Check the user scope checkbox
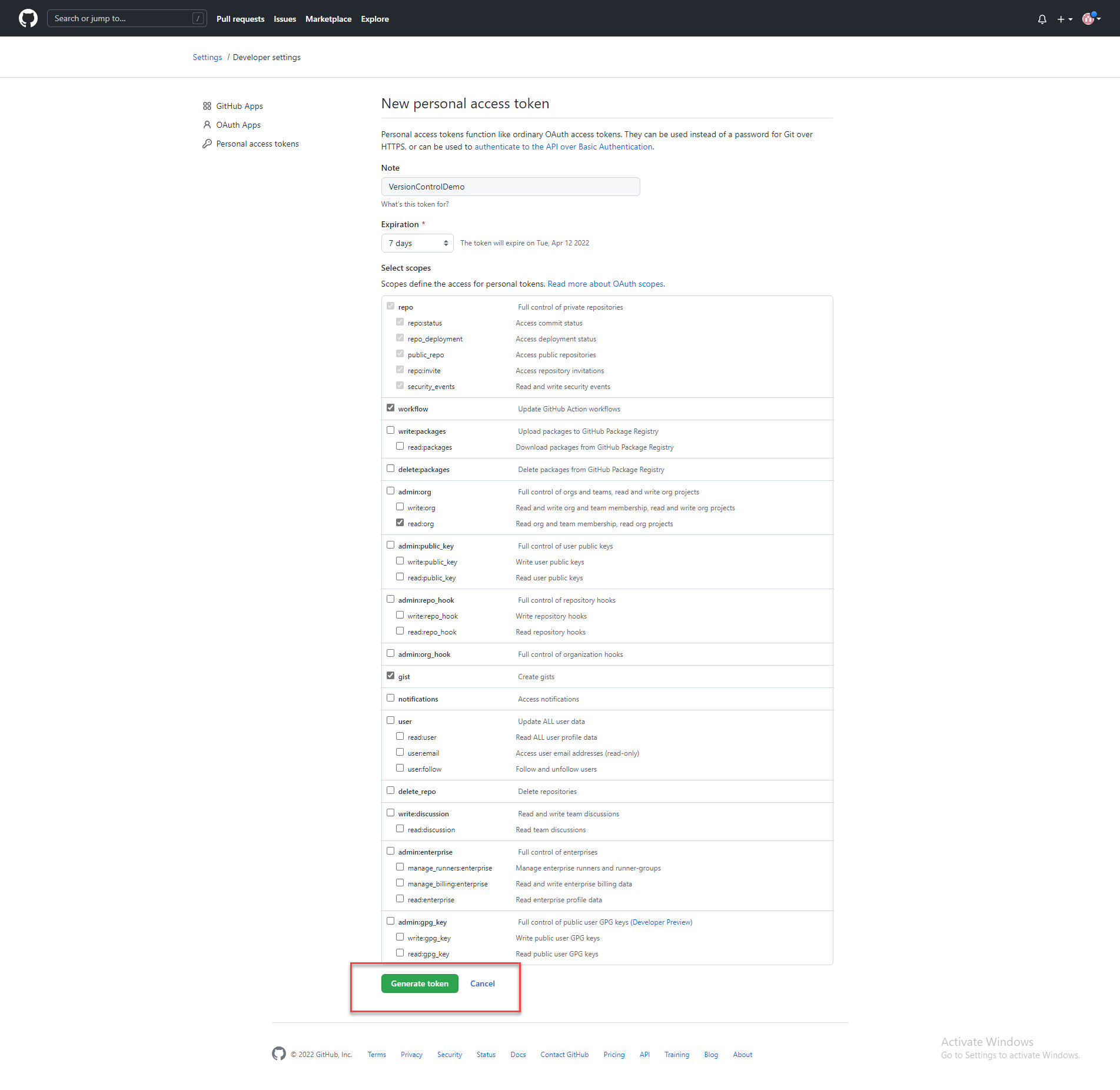This screenshot has height=1090, width=1120. pos(390,720)
